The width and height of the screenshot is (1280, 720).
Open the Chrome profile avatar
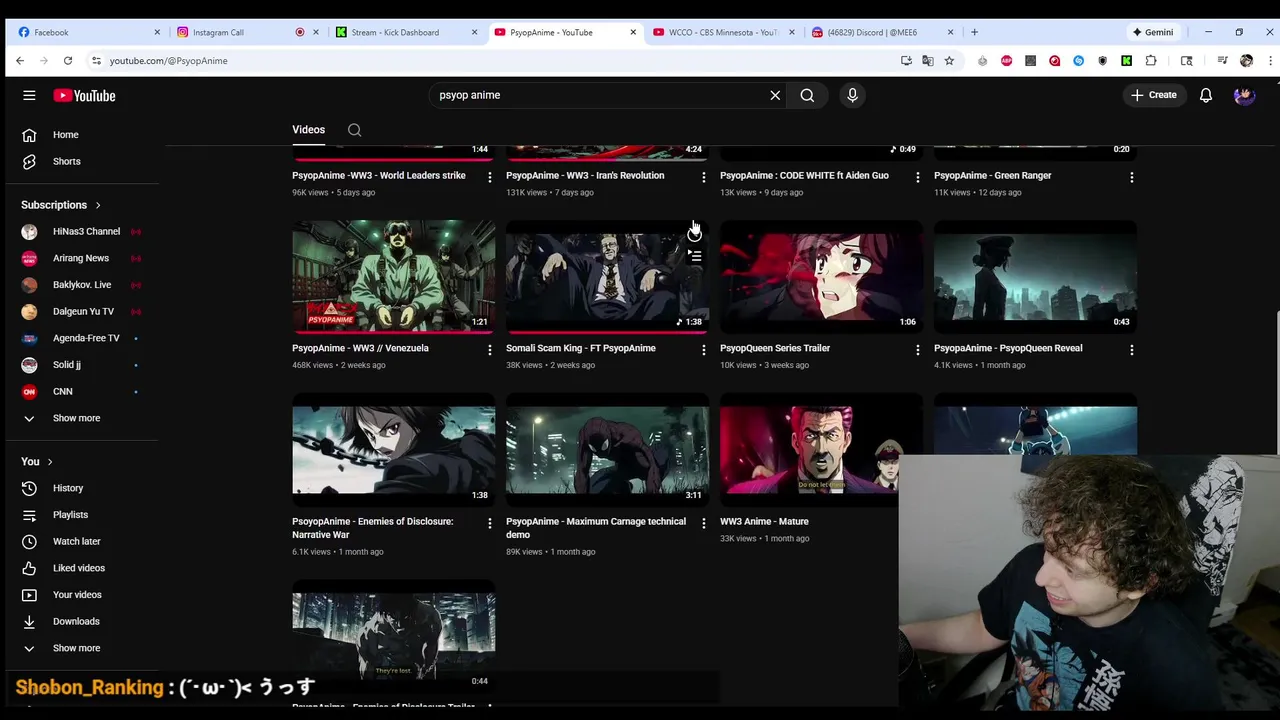pos(1246,61)
